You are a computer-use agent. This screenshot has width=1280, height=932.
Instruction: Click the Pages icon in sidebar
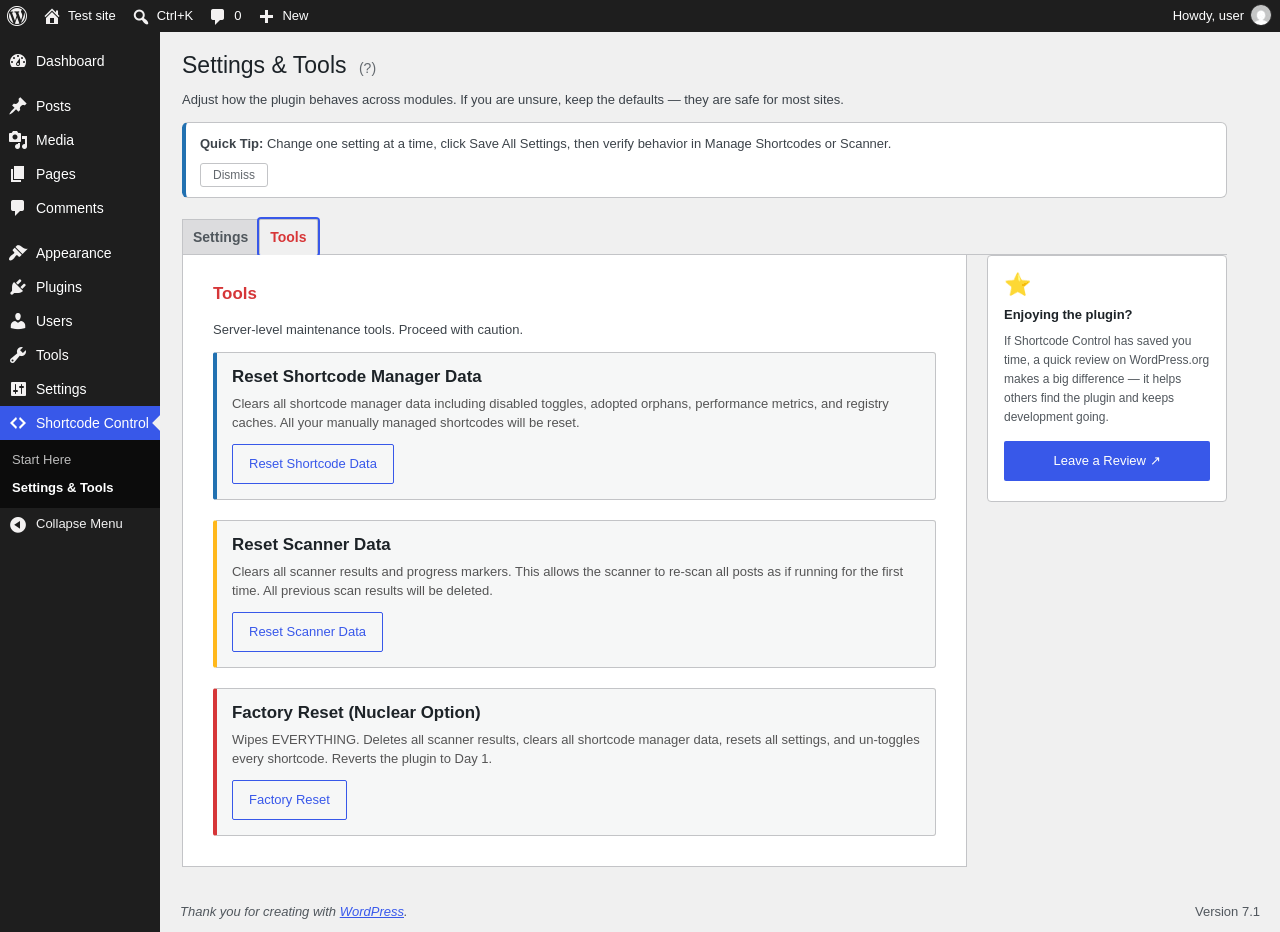point(18,174)
